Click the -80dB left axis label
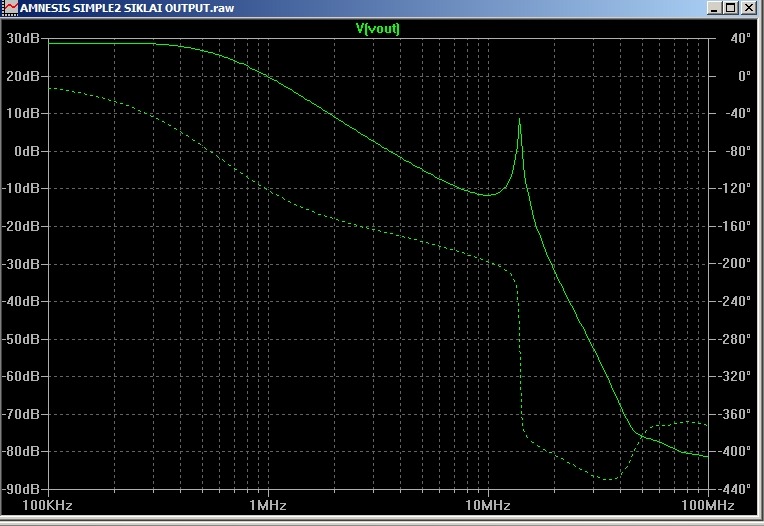Image resolution: width=764 pixels, height=526 pixels. (20, 451)
